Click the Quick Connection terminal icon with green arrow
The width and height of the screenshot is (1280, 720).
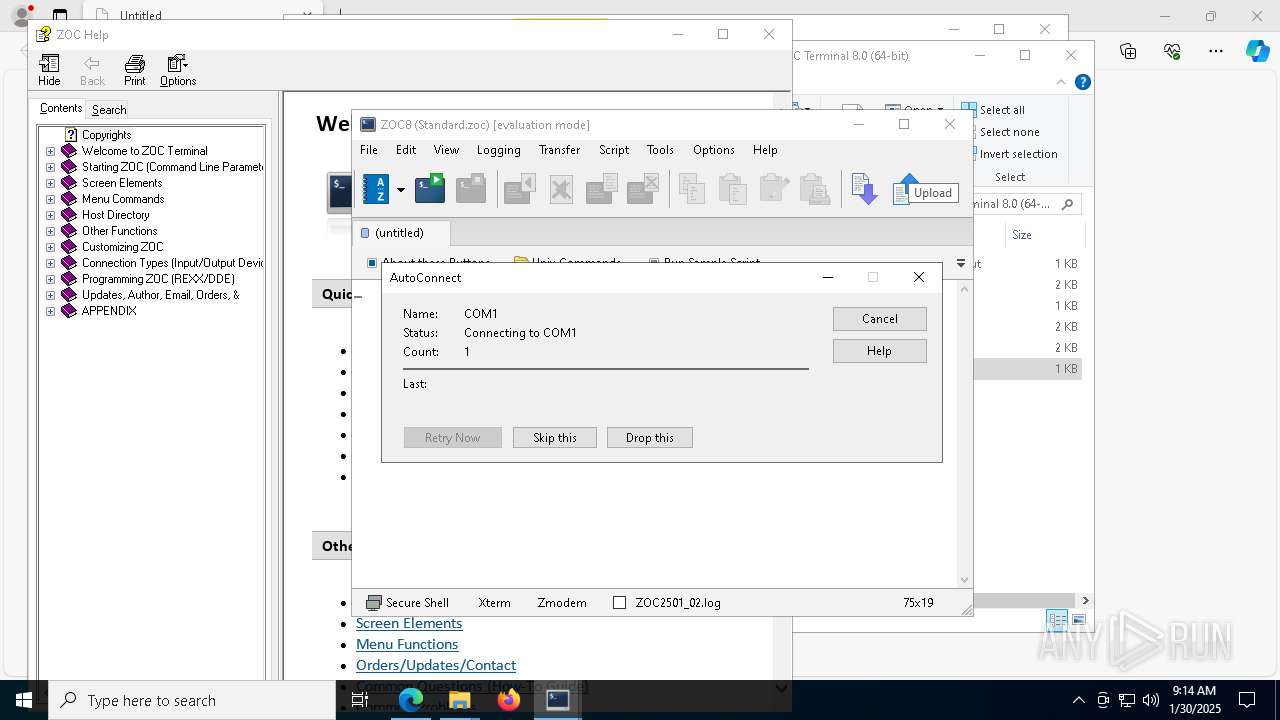point(430,188)
